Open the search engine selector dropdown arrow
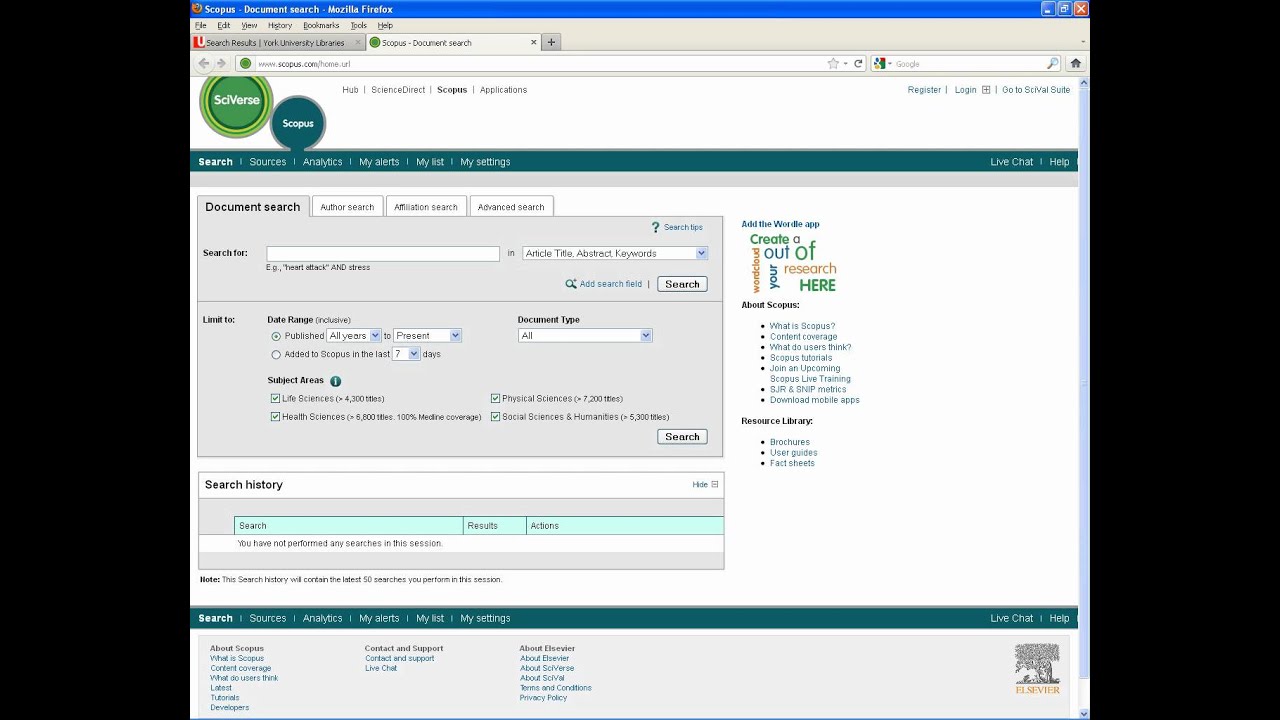The image size is (1280, 720). pyautogui.click(x=889, y=63)
